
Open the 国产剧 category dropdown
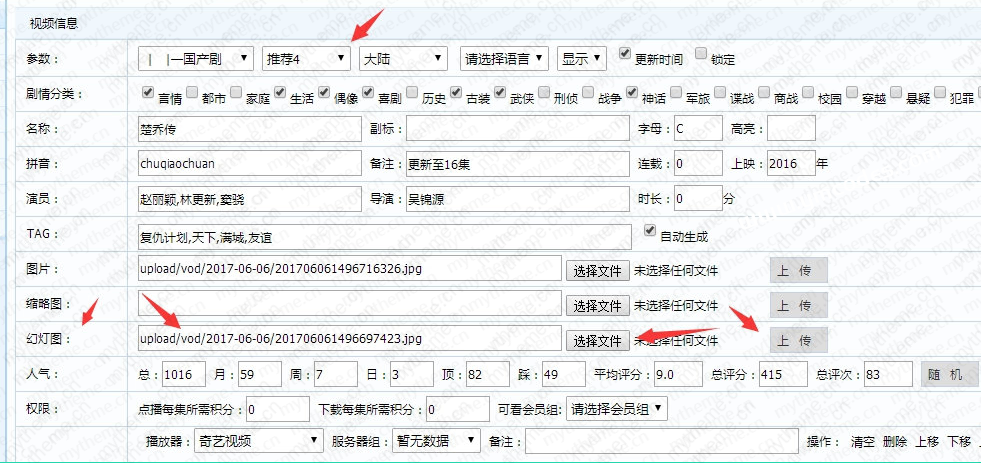point(196,59)
